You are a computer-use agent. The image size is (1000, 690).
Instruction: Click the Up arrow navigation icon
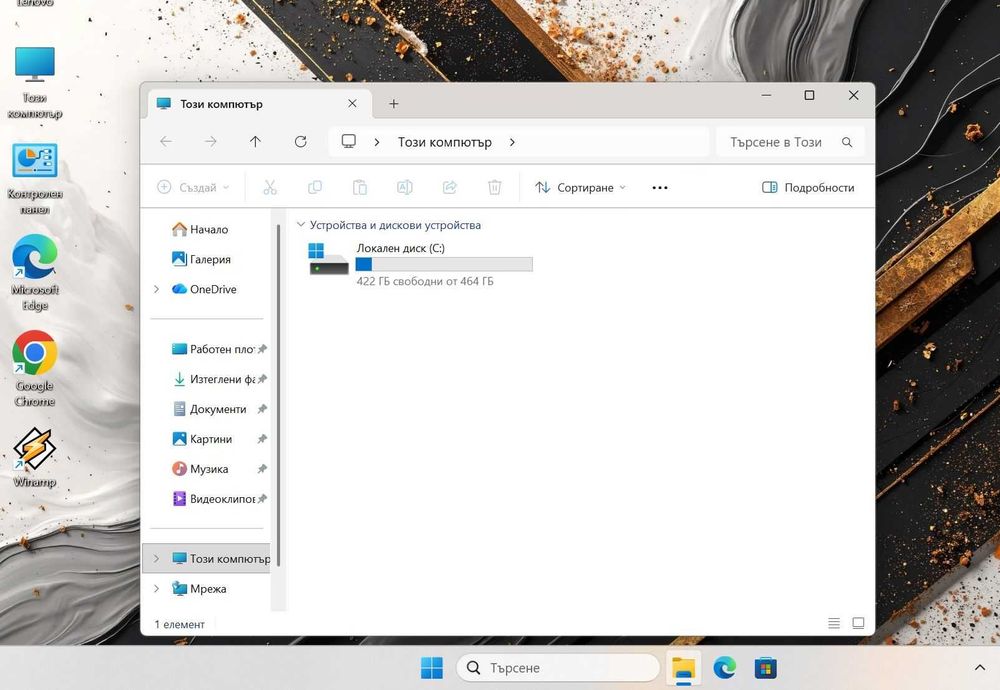pyautogui.click(x=255, y=142)
